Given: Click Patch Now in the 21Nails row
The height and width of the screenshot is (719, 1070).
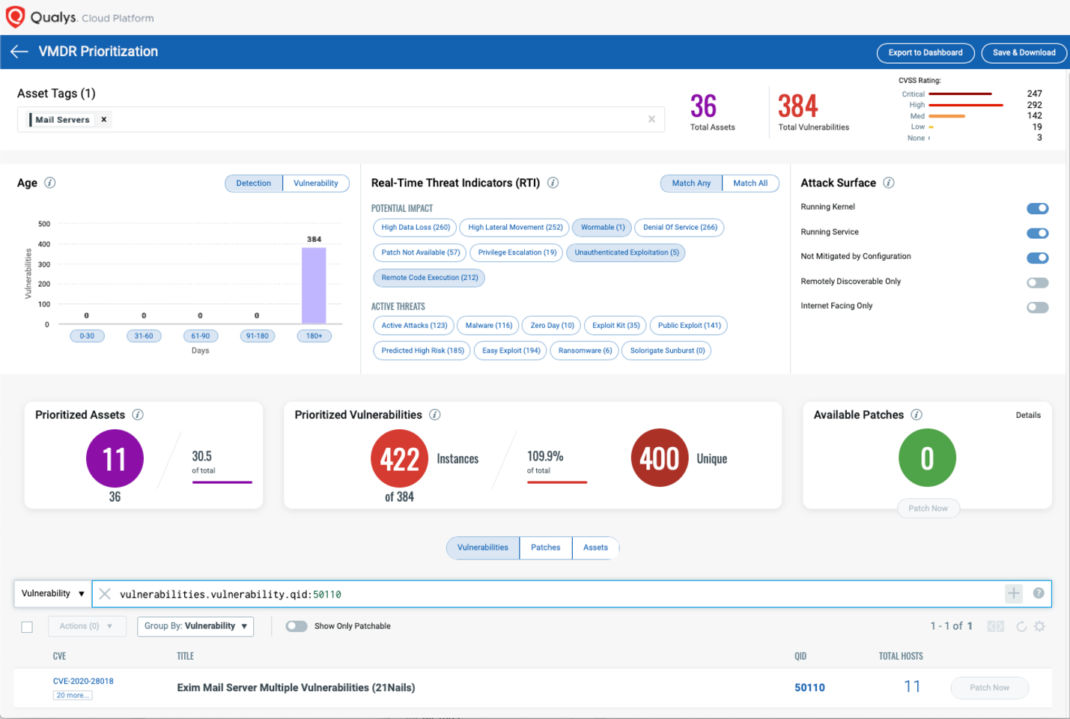Looking at the screenshot, I should click(x=989, y=688).
